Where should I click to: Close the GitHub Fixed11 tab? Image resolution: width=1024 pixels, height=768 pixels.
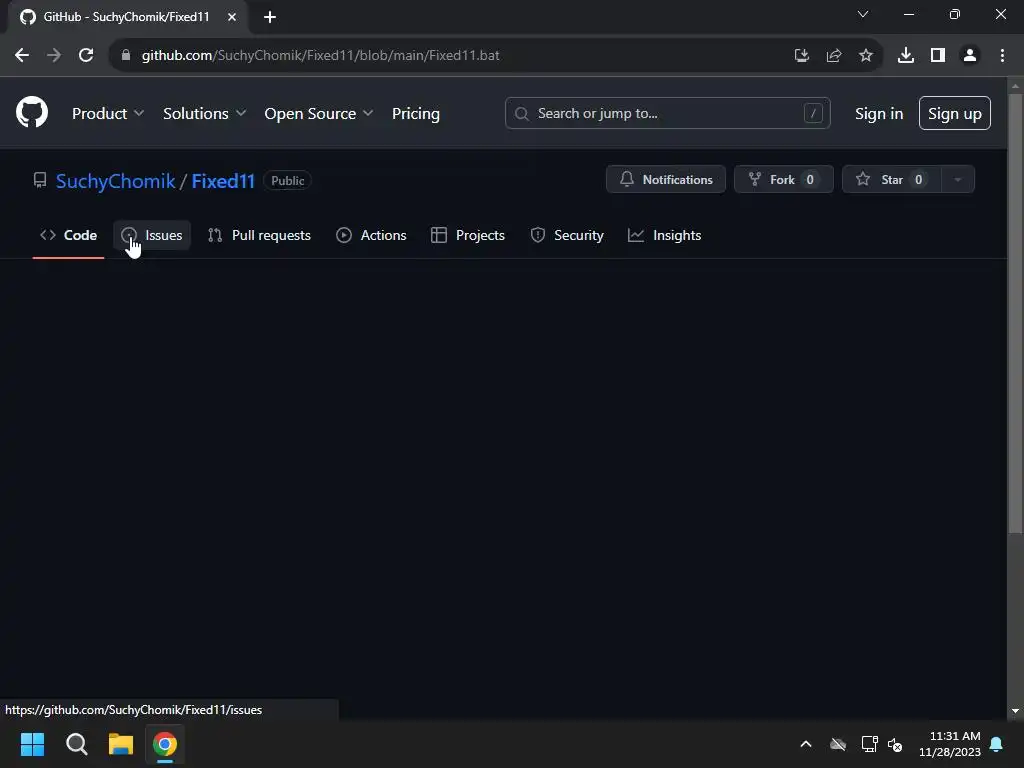(x=232, y=17)
